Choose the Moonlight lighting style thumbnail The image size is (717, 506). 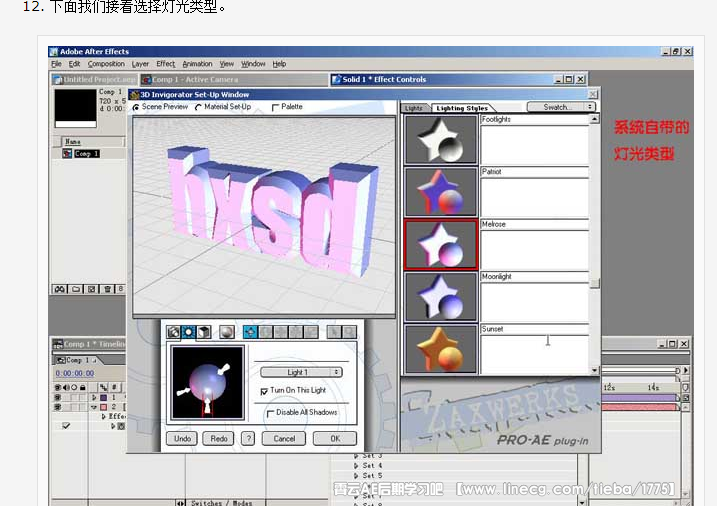coord(441,297)
